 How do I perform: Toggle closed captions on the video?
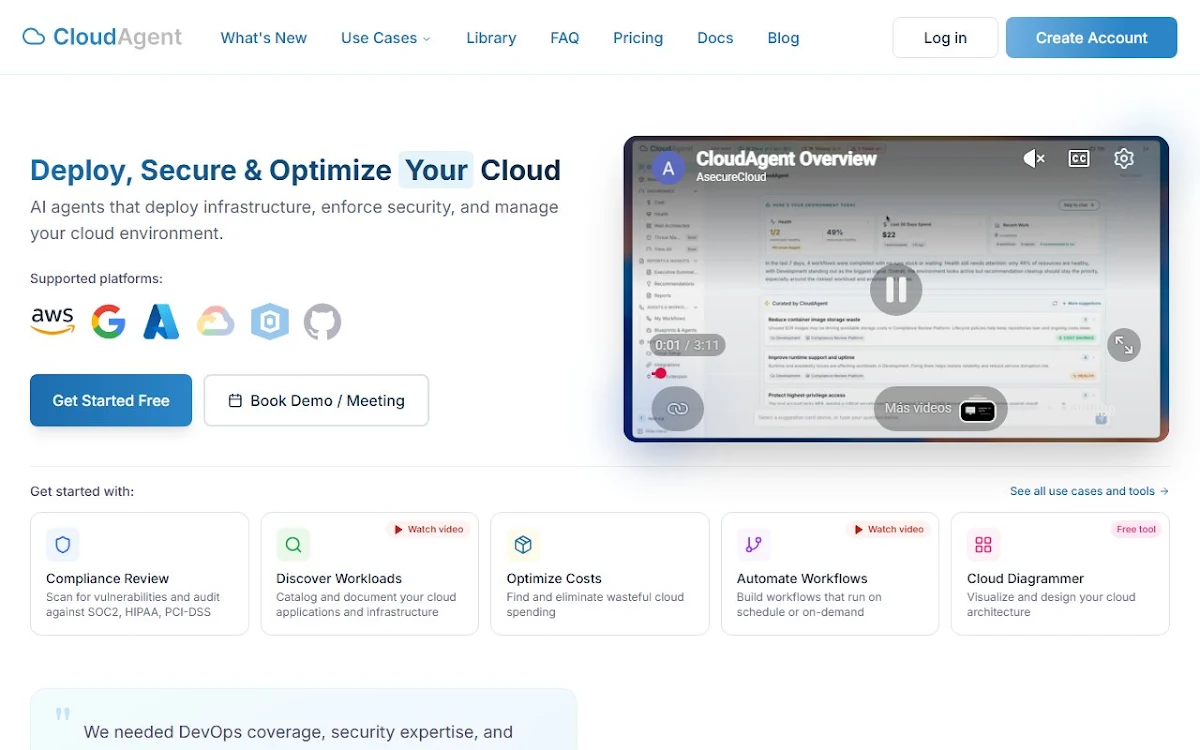pyautogui.click(x=1079, y=158)
